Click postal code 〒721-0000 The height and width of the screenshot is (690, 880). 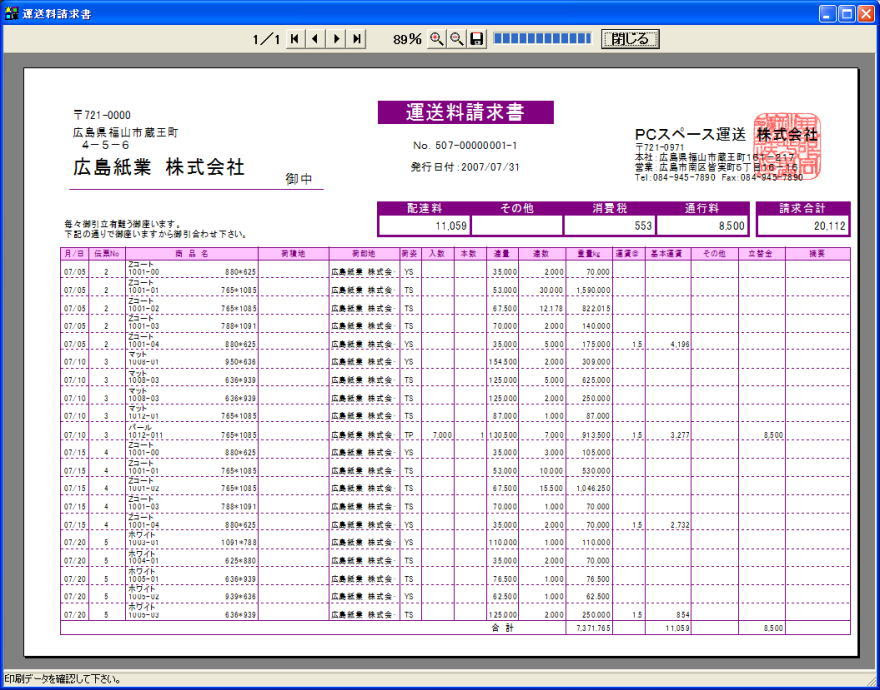tap(102, 115)
